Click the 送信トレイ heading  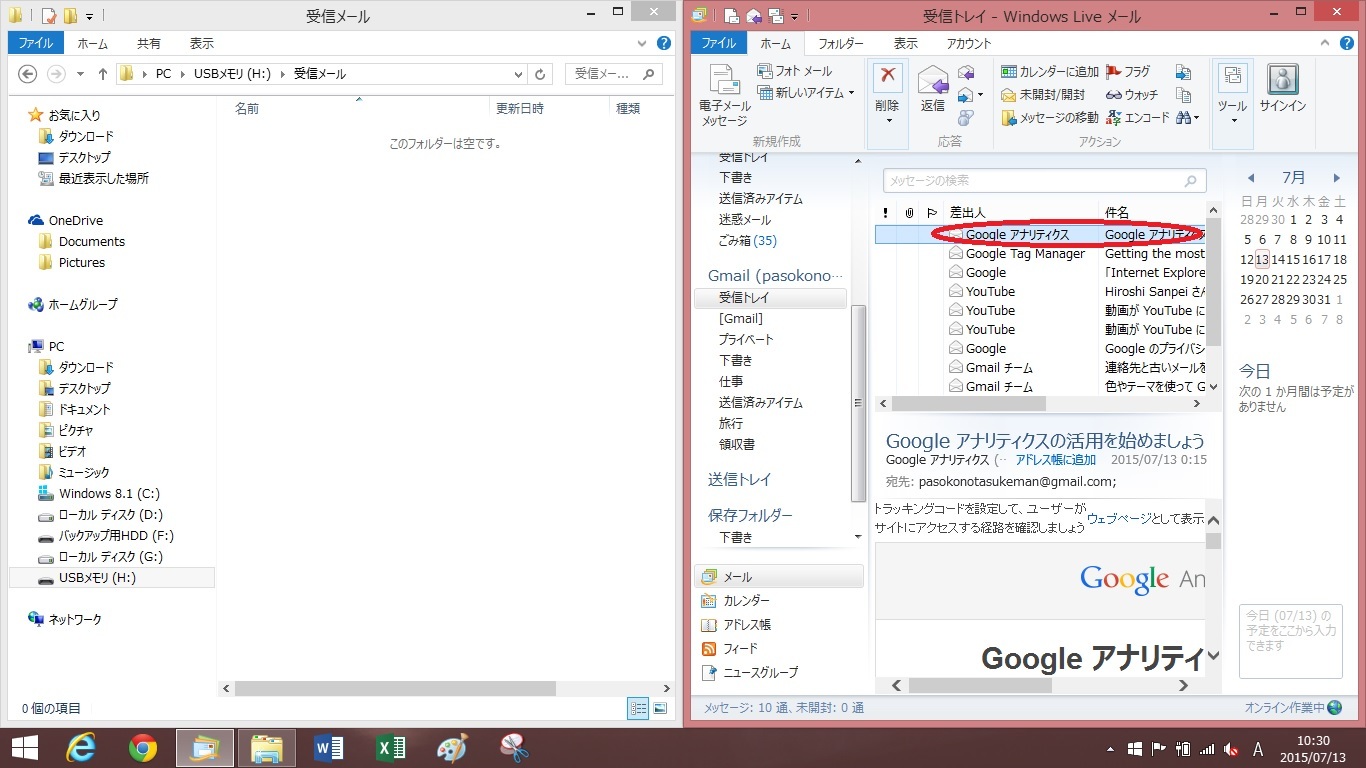(x=739, y=479)
